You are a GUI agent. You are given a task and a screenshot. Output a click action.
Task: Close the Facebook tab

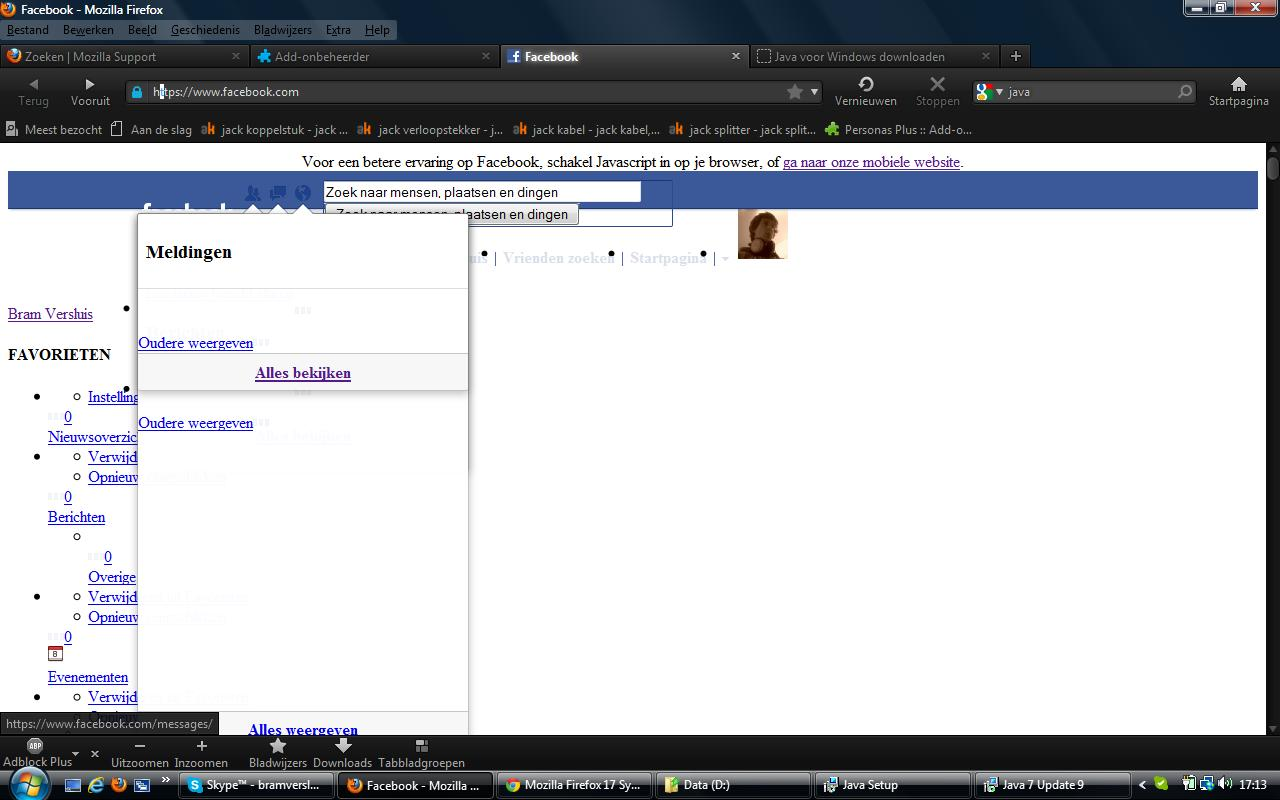(x=736, y=56)
